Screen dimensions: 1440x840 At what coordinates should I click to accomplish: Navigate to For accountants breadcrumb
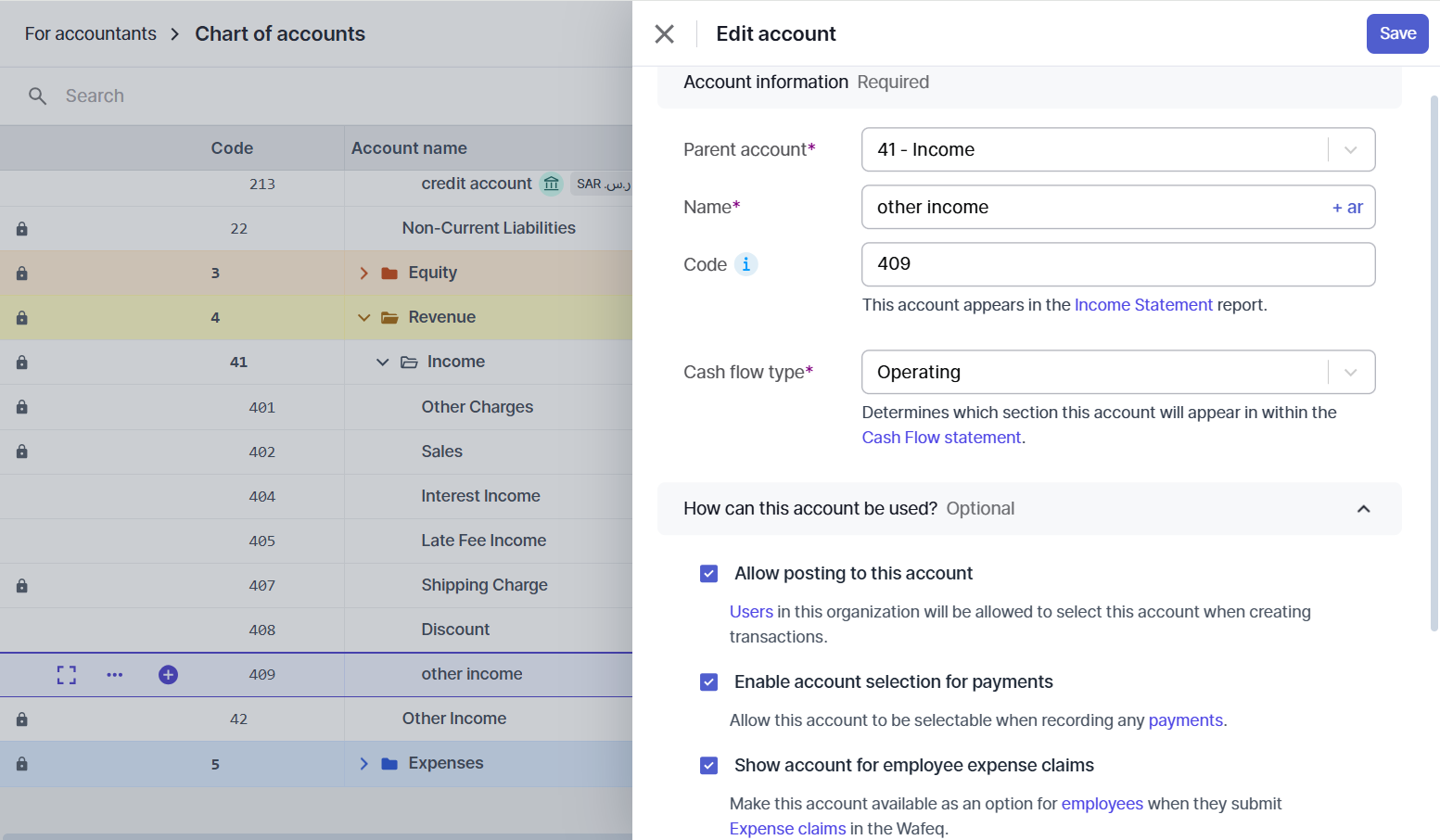pyautogui.click(x=90, y=33)
